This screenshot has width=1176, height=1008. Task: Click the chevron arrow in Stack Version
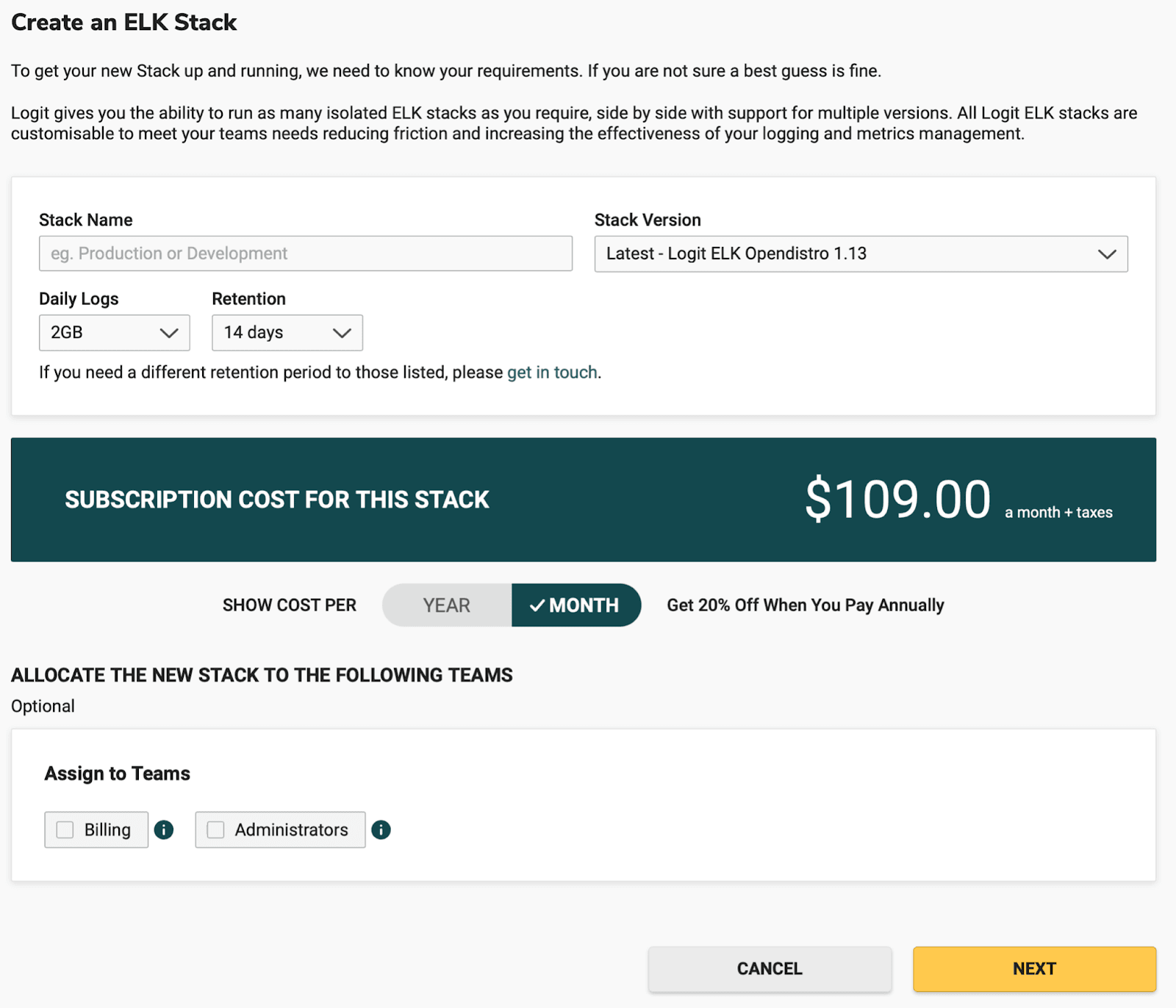click(x=1107, y=254)
